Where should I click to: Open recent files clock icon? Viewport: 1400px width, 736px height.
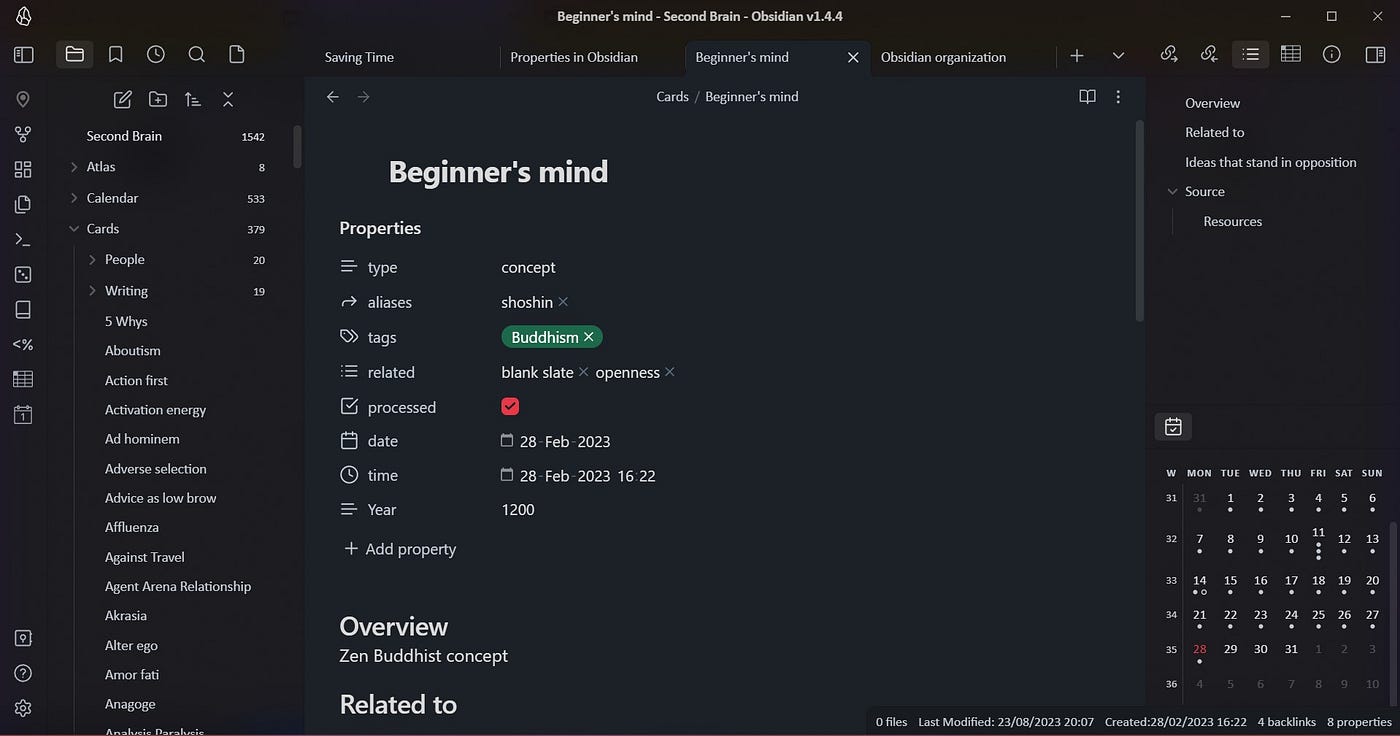[x=156, y=55]
